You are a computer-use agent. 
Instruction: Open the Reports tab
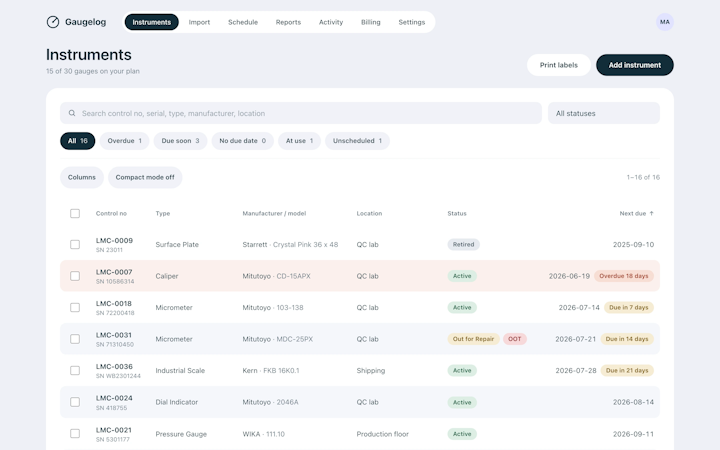(x=288, y=22)
